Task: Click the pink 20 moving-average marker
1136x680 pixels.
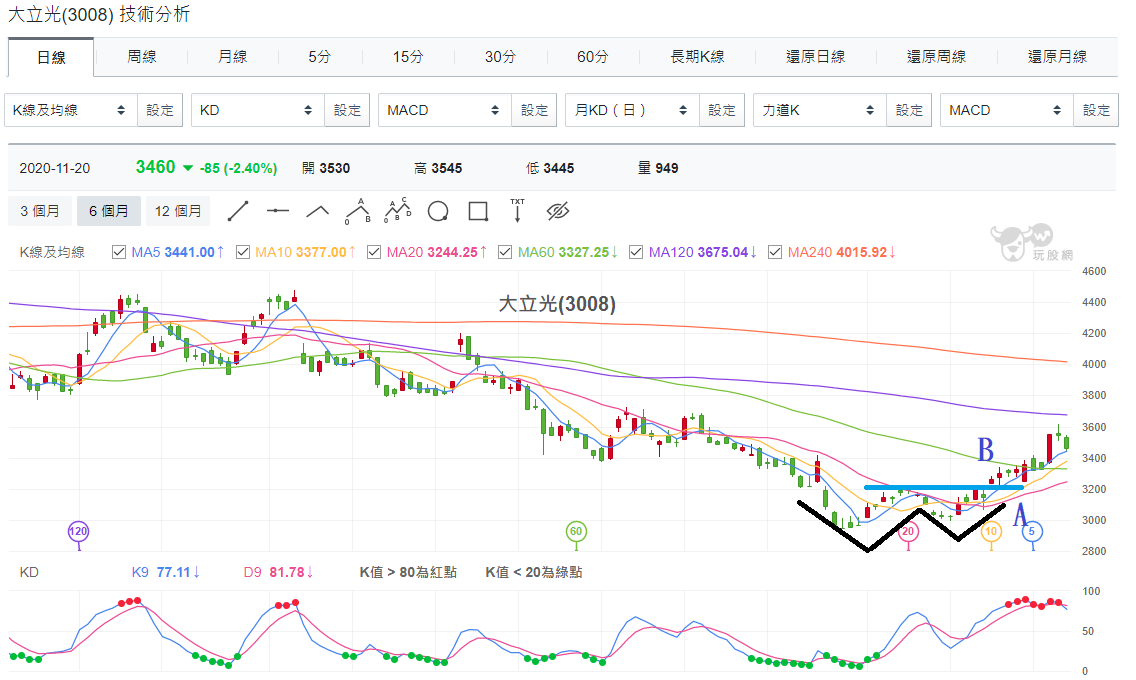Action: click(x=909, y=531)
